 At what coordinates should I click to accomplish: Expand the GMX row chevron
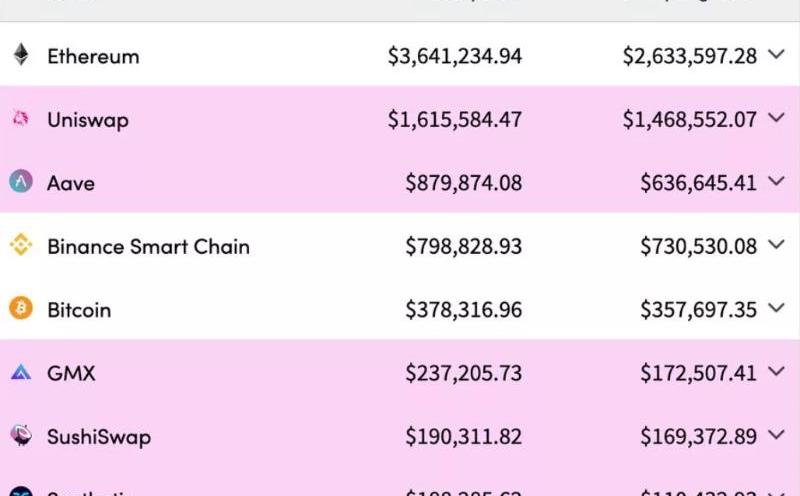pyautogui.click(x=777, y=373)
